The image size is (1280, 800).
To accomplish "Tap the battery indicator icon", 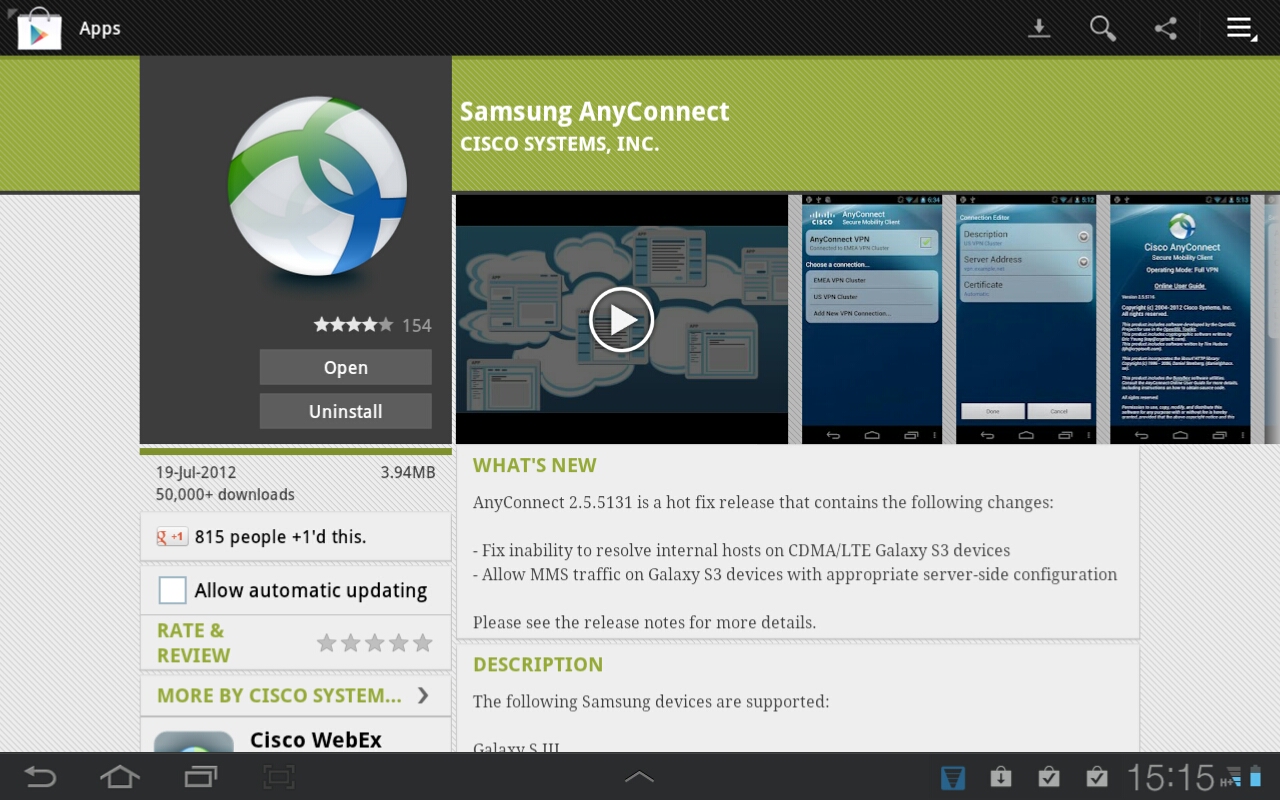I will [x=1255, y=776].
